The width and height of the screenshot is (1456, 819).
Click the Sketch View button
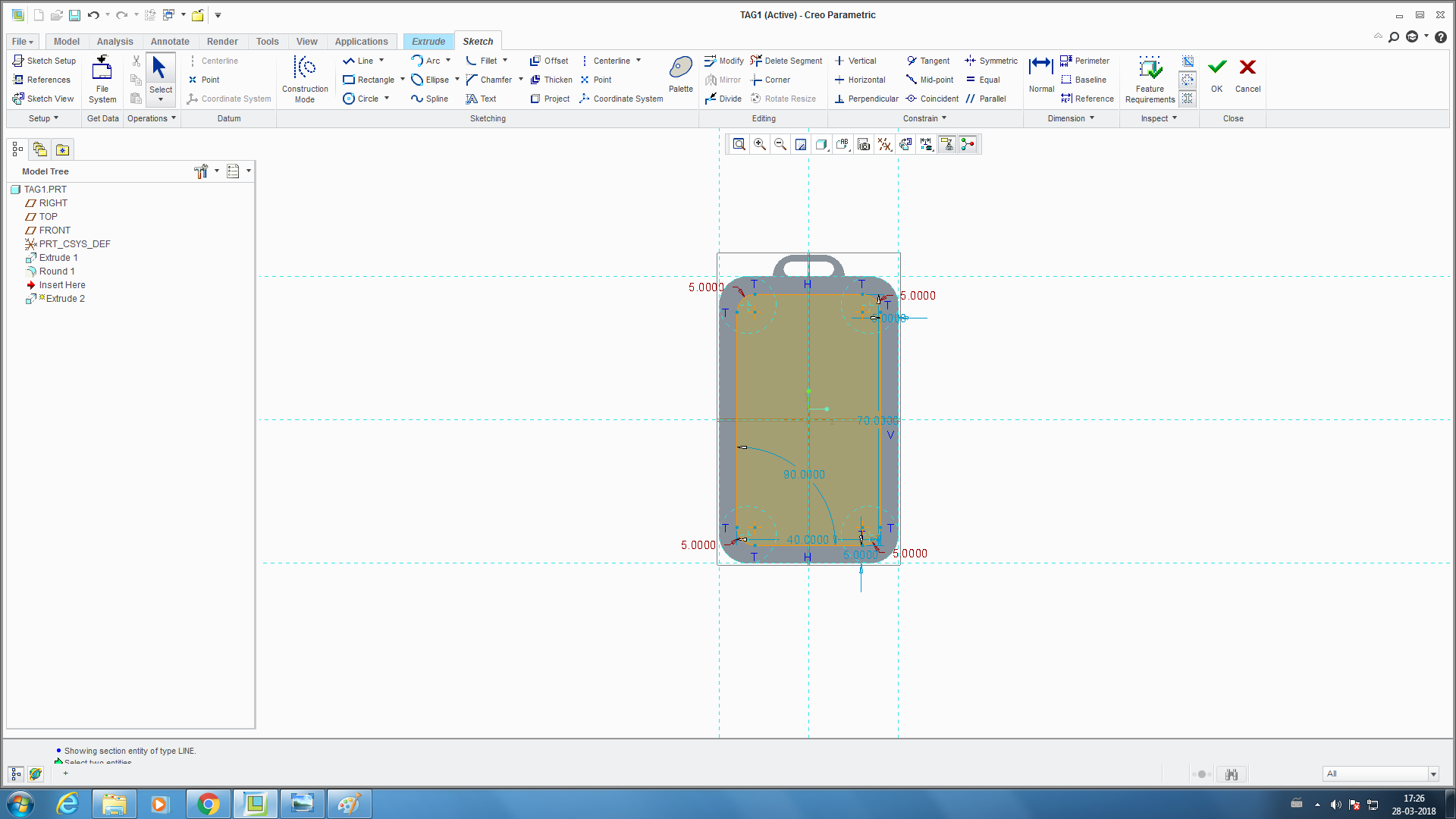click(43, 99)
